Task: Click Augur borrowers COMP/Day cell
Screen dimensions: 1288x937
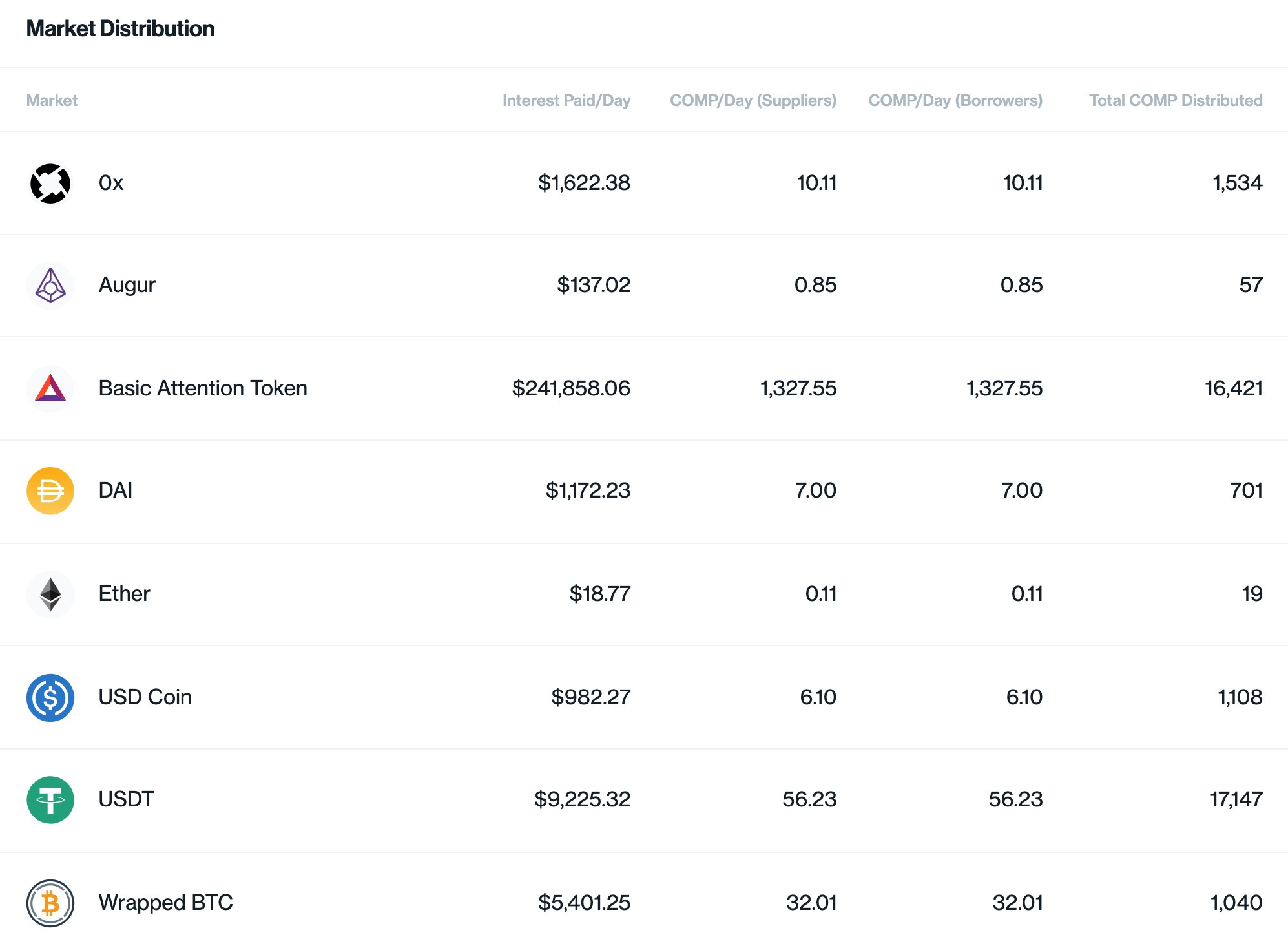Action: (1022, 285)
